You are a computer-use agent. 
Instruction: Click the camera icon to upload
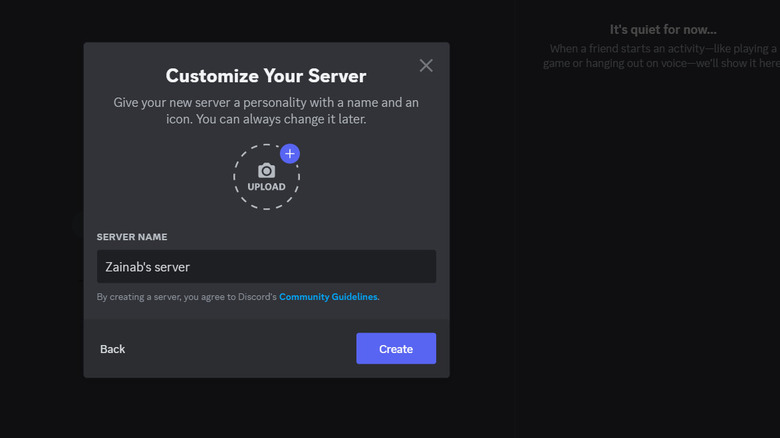click(x=266, y=171)
